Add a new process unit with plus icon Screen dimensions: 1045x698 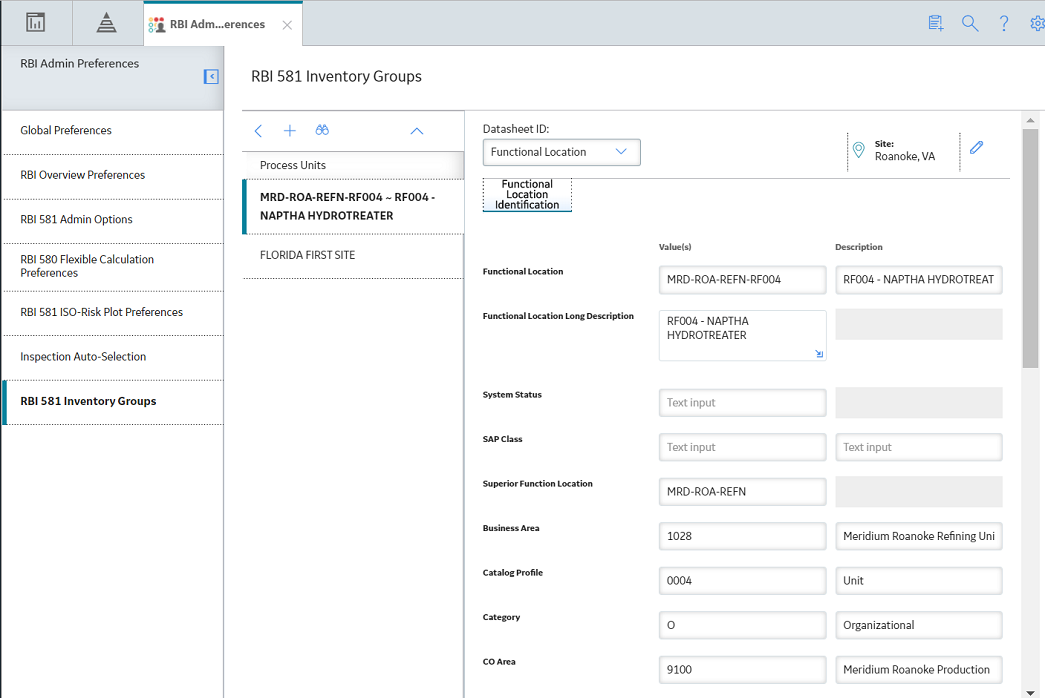(290, 131)
